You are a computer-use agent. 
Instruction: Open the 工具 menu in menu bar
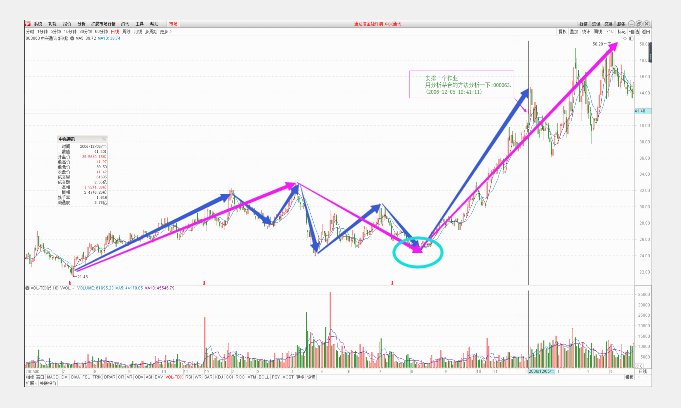pyautogui.click(x=140, y=22)
